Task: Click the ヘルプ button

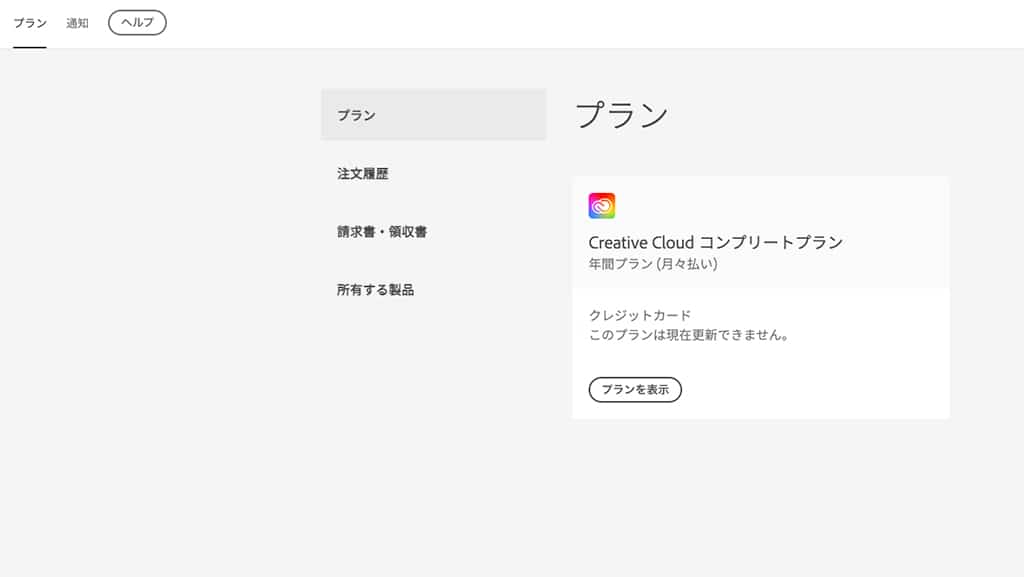Action: 137,23
